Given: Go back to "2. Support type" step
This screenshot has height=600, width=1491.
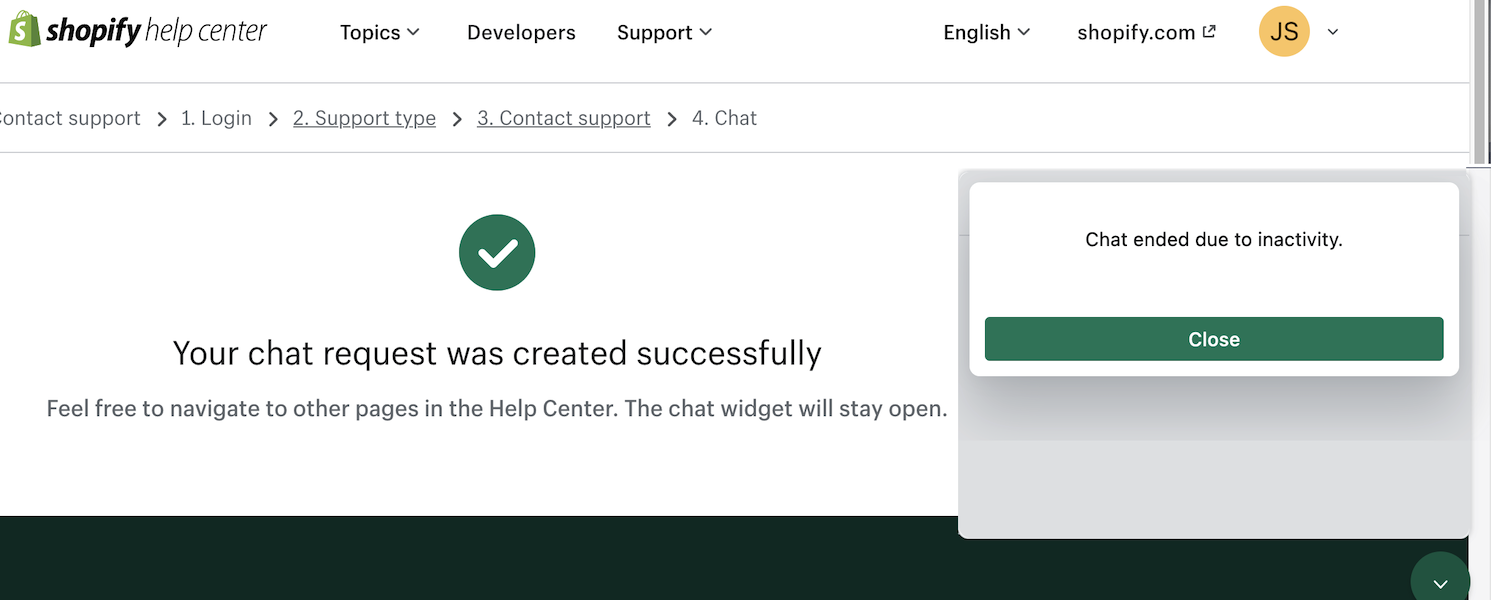Looking at the screenshot, I should click(364, 118).
